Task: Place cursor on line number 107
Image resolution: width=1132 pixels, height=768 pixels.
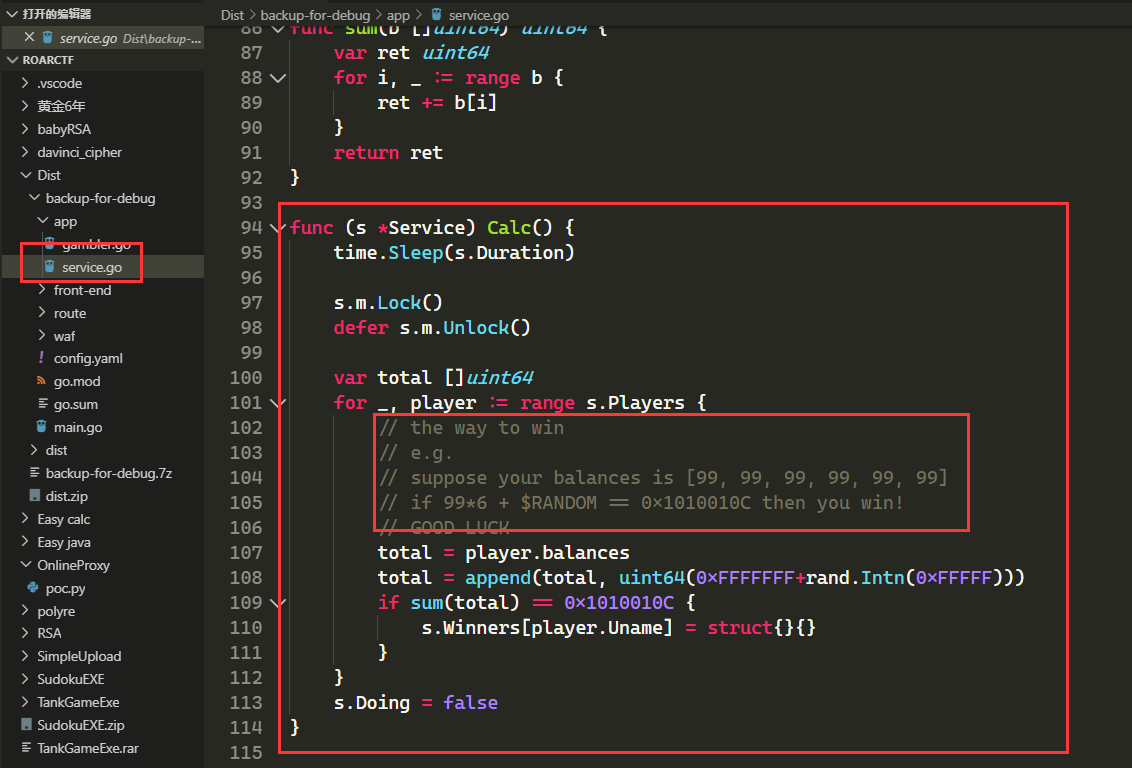Action: 246,553
